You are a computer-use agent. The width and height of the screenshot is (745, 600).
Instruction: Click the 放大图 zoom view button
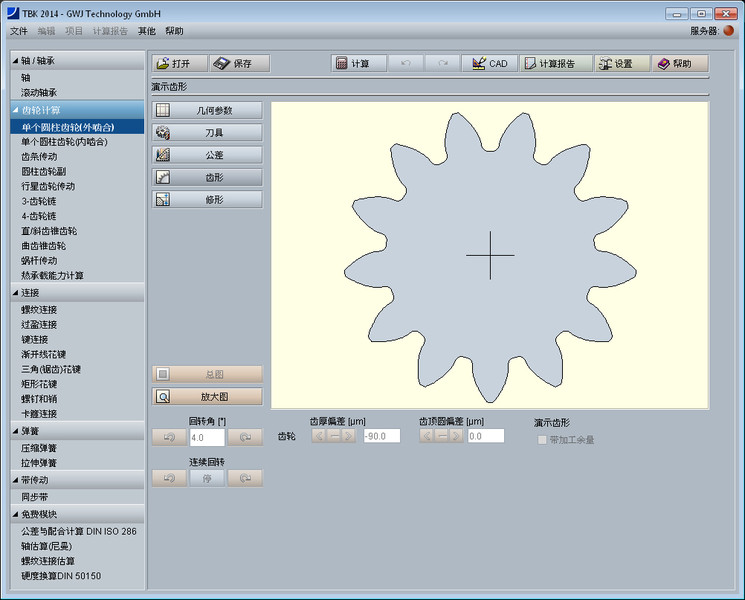(x=207, y=396)
